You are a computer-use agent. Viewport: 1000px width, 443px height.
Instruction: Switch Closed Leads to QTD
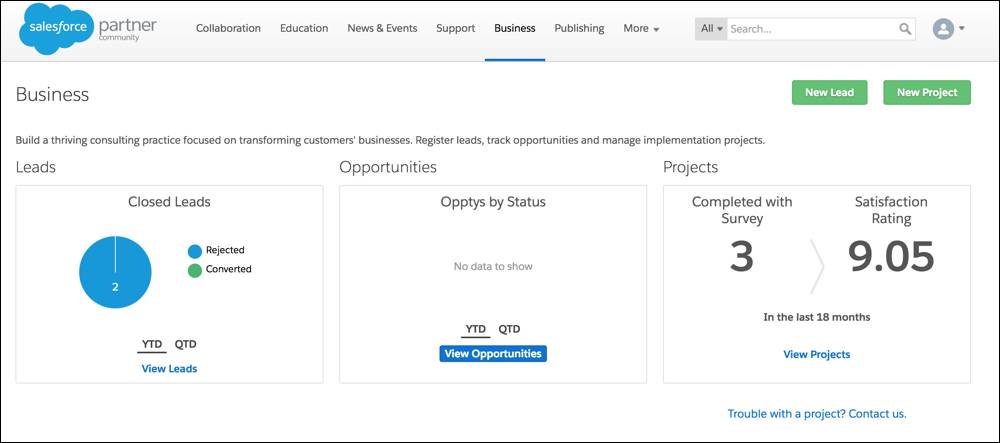click(186, 344)
